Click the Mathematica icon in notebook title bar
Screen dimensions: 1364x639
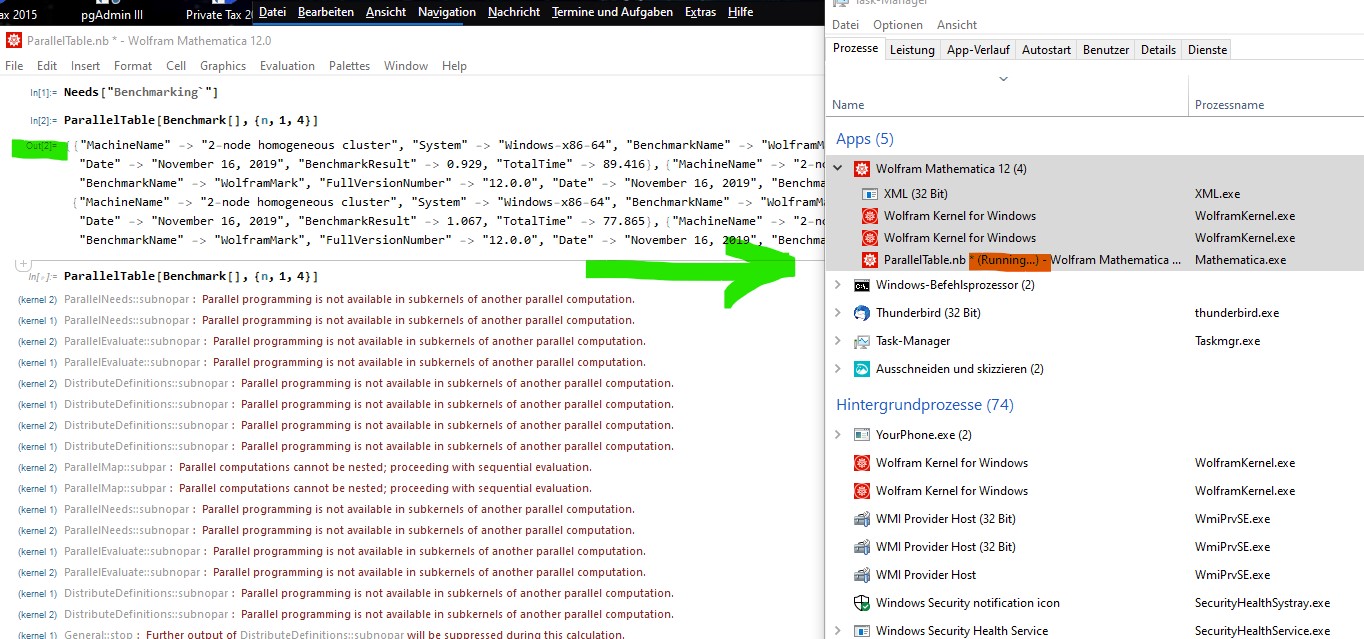pos(13,41)
